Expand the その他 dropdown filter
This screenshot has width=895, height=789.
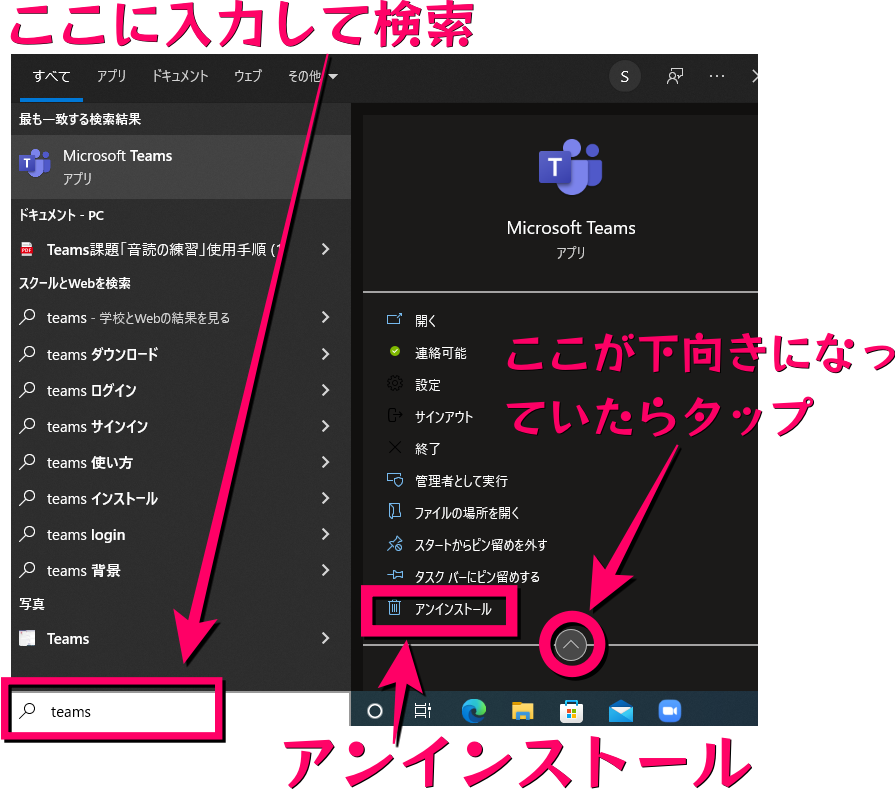click(x=313, y=76)
